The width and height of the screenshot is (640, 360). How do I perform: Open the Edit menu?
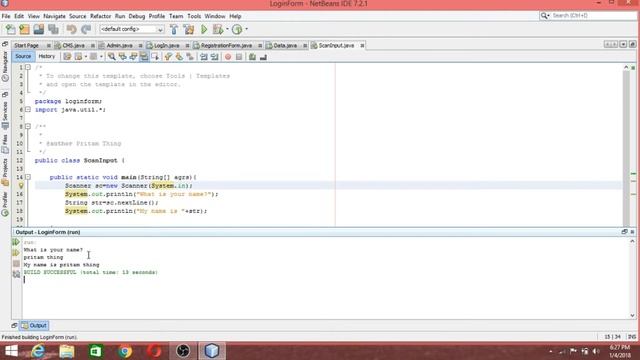pos(19,16)
